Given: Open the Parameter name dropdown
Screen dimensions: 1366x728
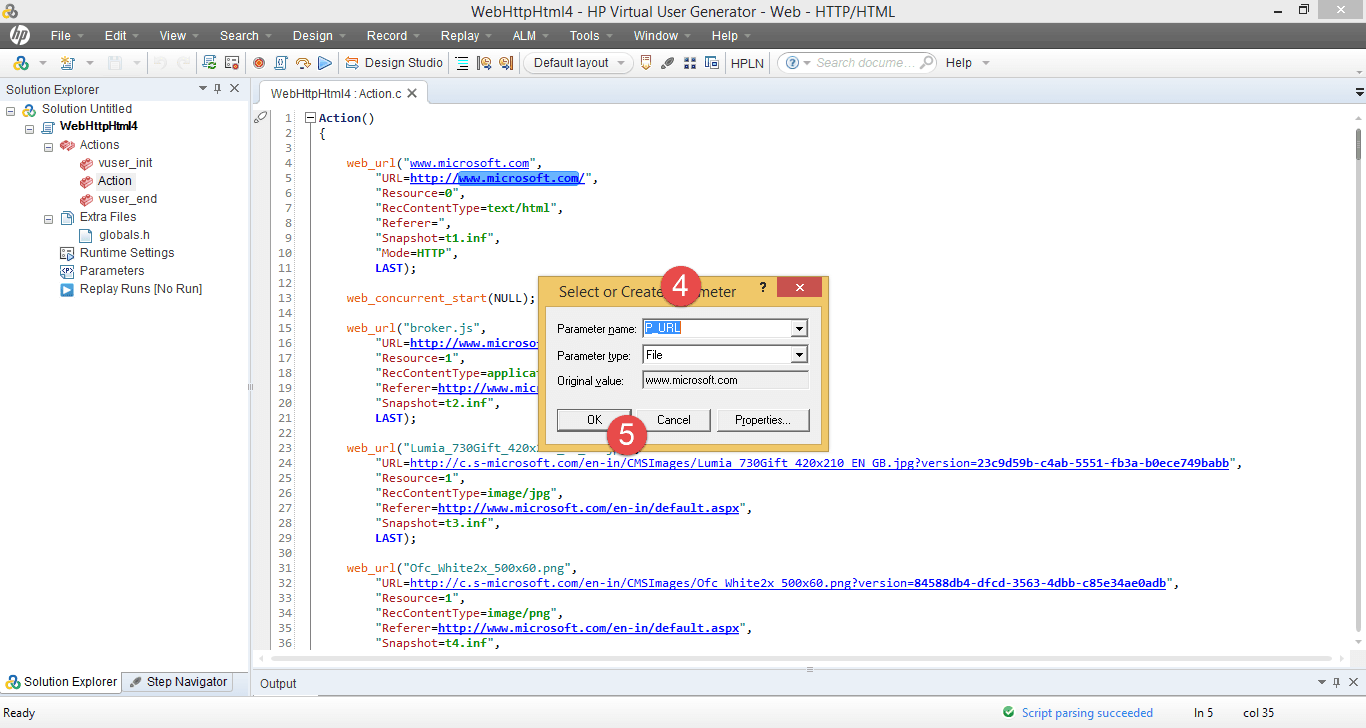Looking at the screenshot, I should tap(798, 328).
